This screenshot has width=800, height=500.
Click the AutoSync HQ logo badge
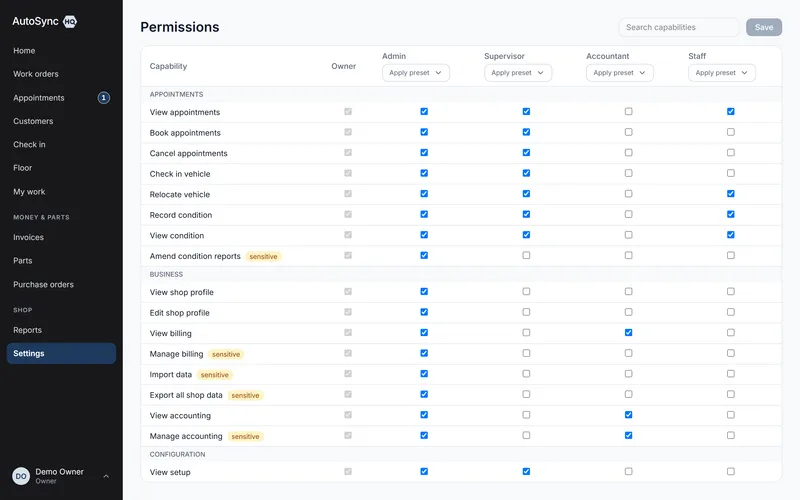(70, 21)
